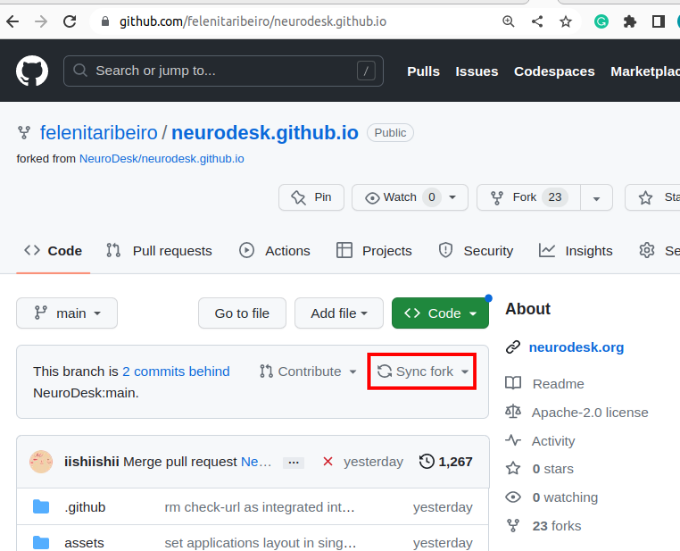Open the upstream NeuroDesk/neurodesk.github.io link
Viewport: 680px width, 551px height.
[x=162, y=159]
